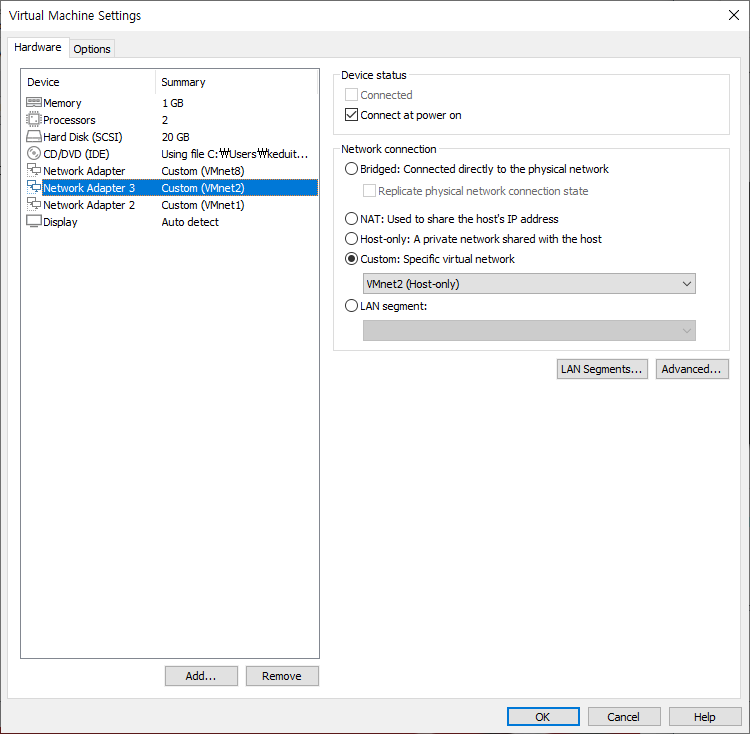Click the Hard Disk (SCSI) drive icon

(x=33, y=137)
